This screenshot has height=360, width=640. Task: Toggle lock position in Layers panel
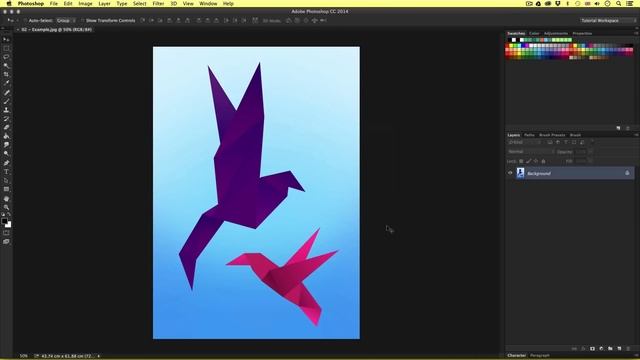[536, 161]
